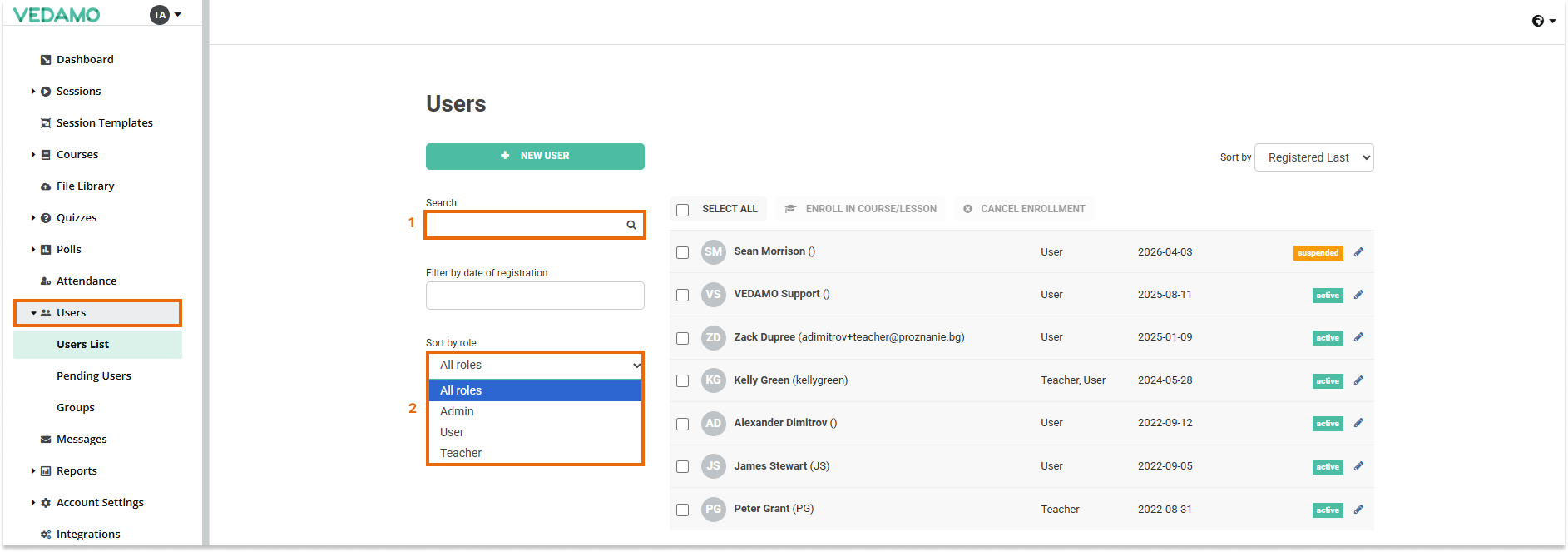Expand the Polls menu arrow
Viewport: 1568px width, 552px height.
tap(33, 250)
